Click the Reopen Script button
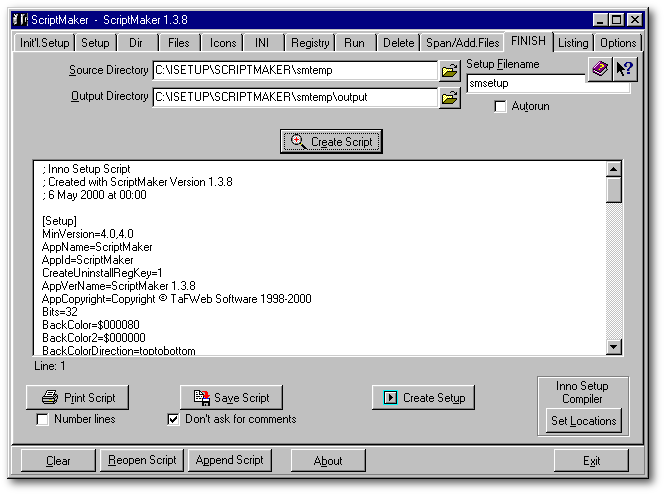 coord(140,461)
